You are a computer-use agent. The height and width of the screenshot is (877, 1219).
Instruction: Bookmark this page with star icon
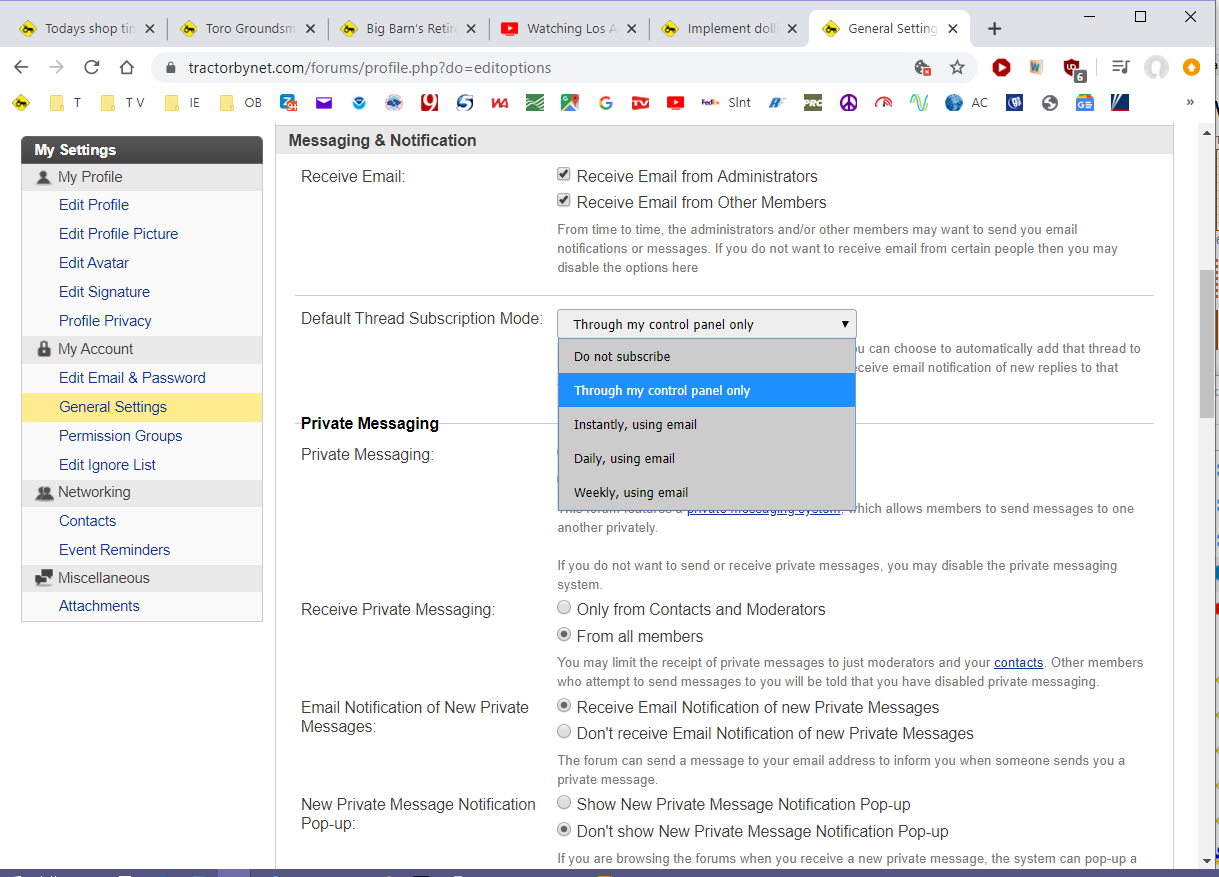point(957,68)
